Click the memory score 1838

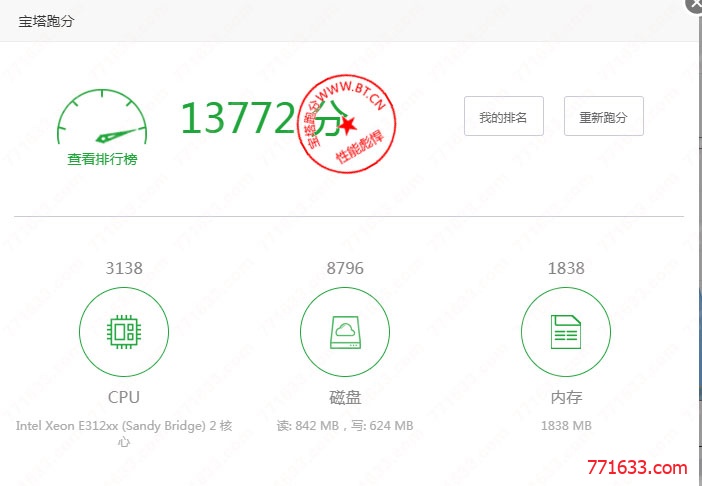(x=566, y=268)
